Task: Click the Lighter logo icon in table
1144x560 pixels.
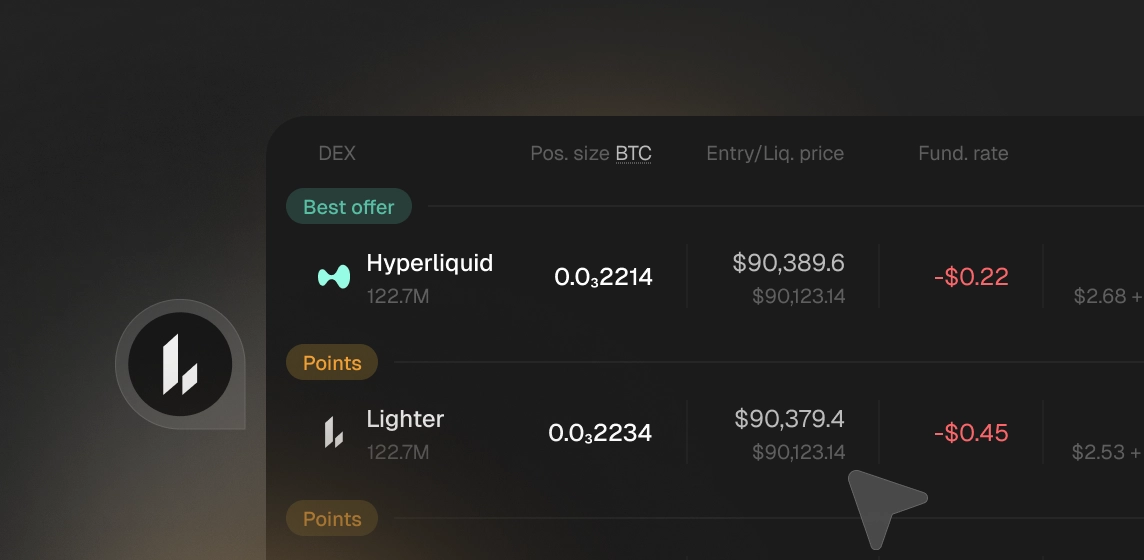Action: click(333, 433)
